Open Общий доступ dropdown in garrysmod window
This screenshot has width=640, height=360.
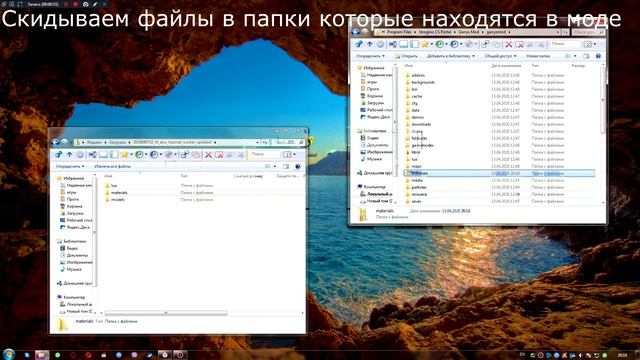pyautogui.click(x=500, y=56)
